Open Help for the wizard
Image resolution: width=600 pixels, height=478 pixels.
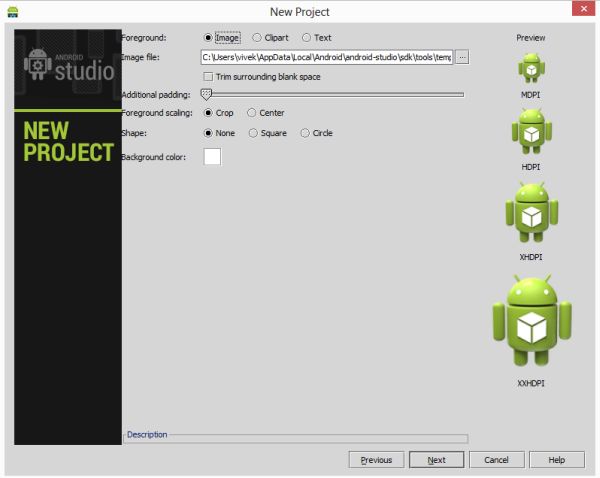[x=557, y=460]
